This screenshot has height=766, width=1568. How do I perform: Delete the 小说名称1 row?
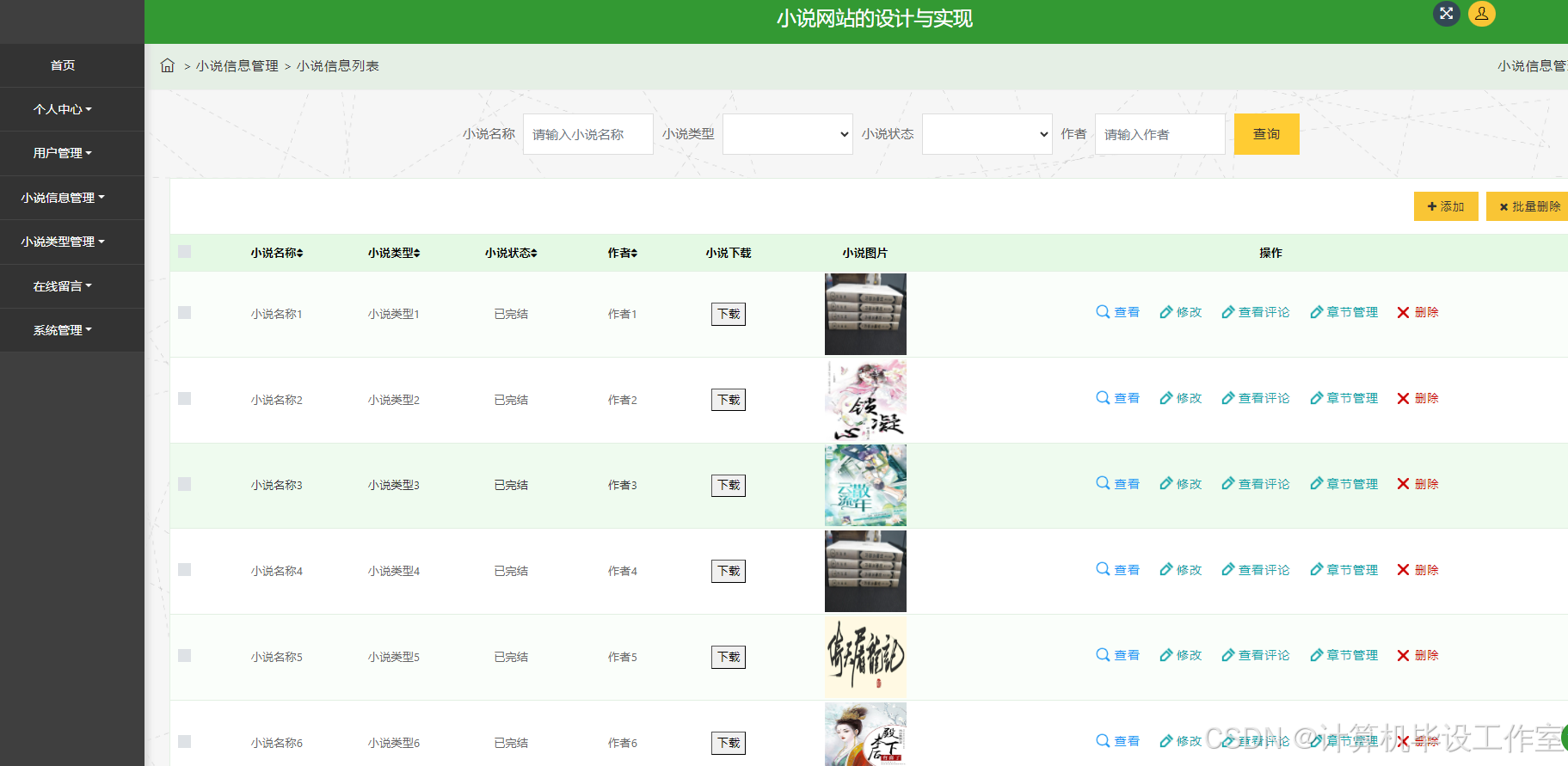point(1417,312)
